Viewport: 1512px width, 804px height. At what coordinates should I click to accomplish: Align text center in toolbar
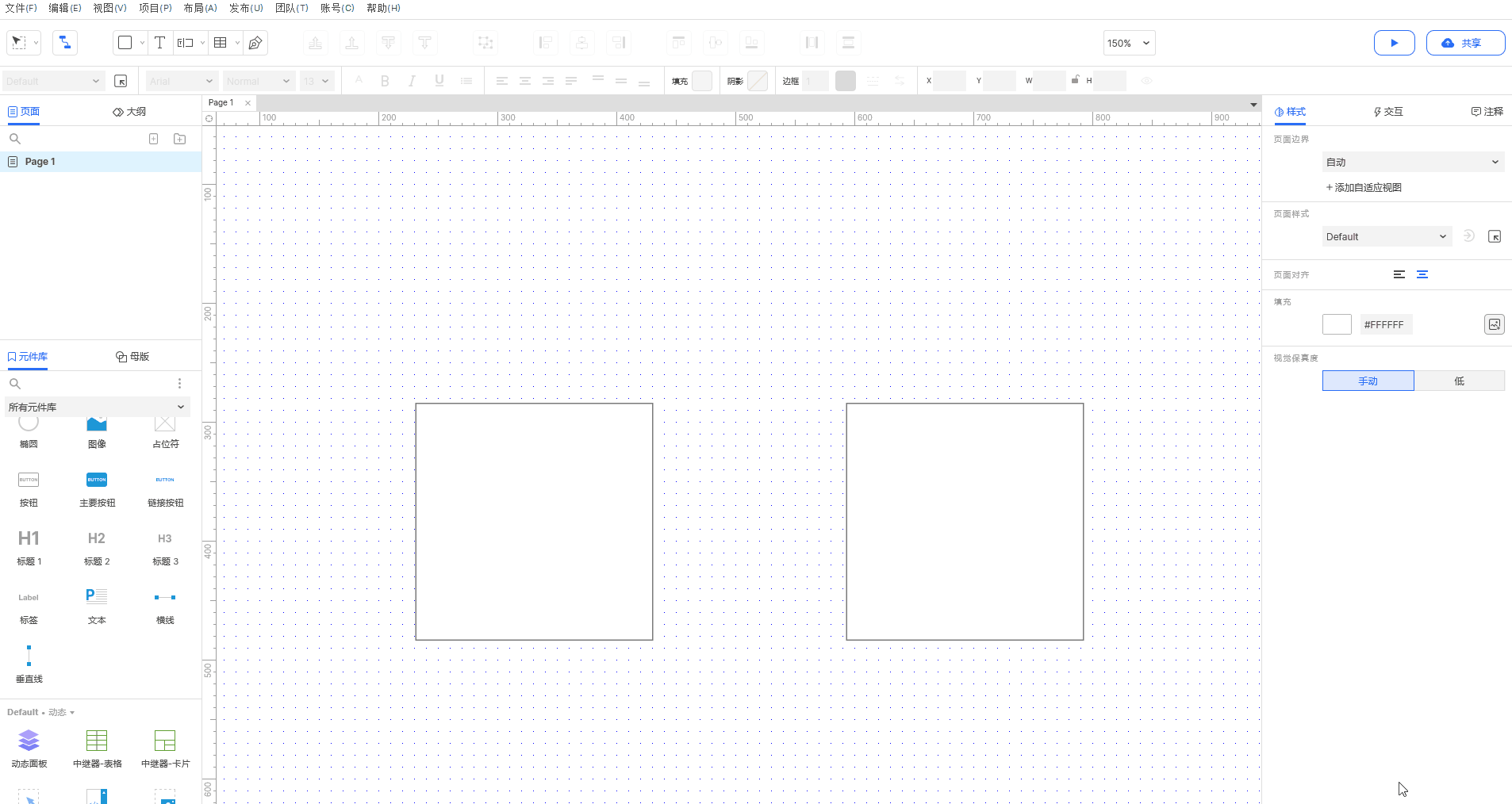tap(525, 81)
